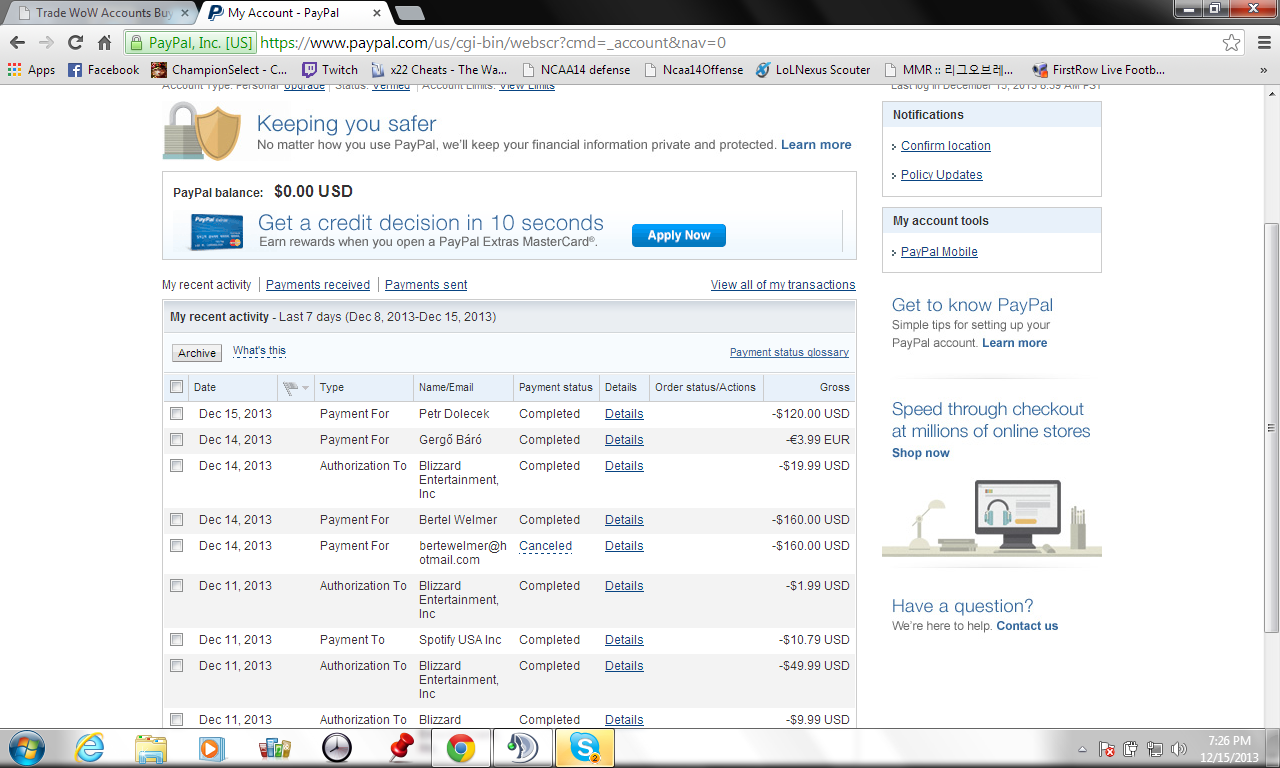Open the Facebook bookmark
This screenshot has height=768, width=1280.
(103, 70)
